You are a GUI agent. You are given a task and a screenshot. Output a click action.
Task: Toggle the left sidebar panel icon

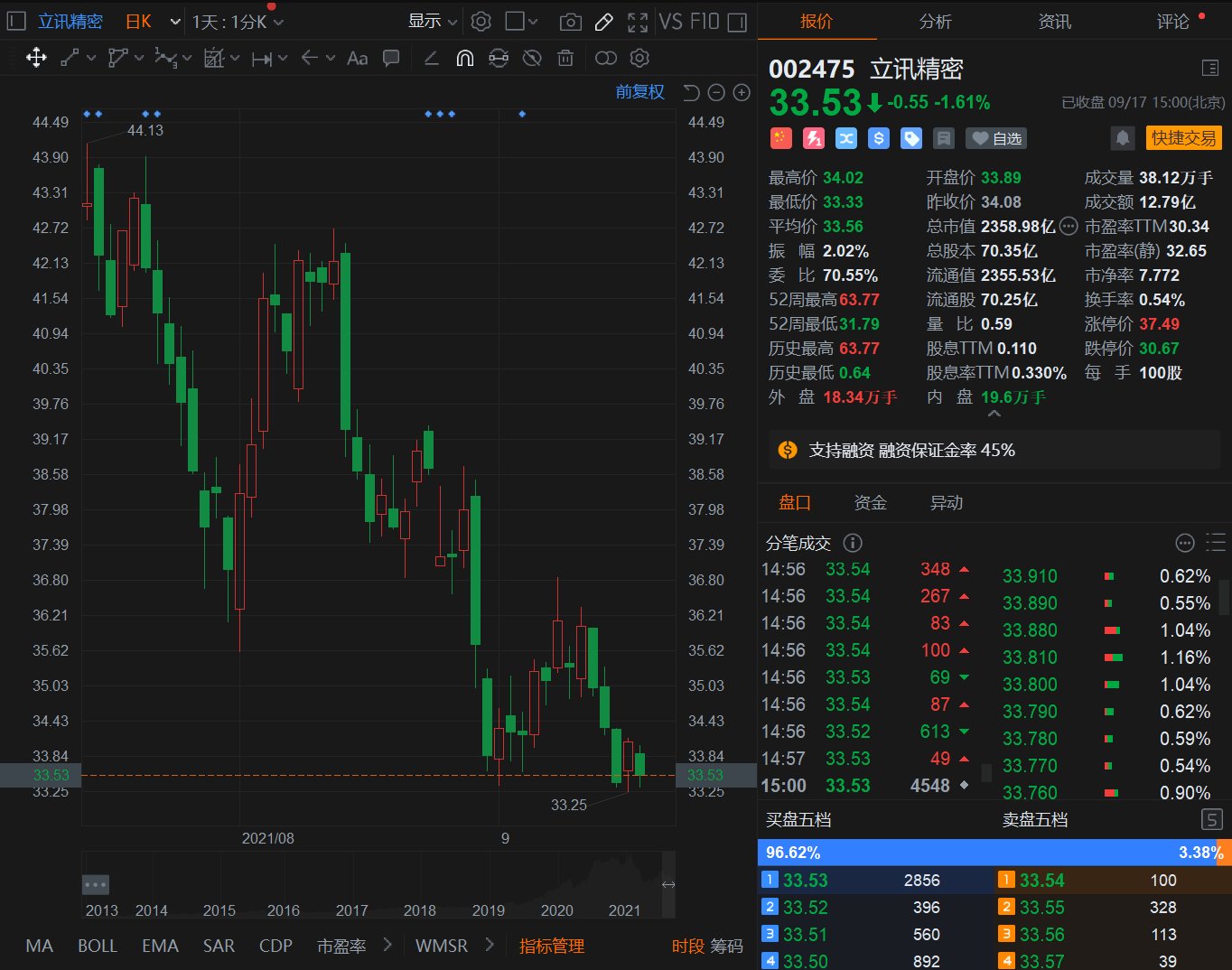pyautogui.click(x=16, y=21)
